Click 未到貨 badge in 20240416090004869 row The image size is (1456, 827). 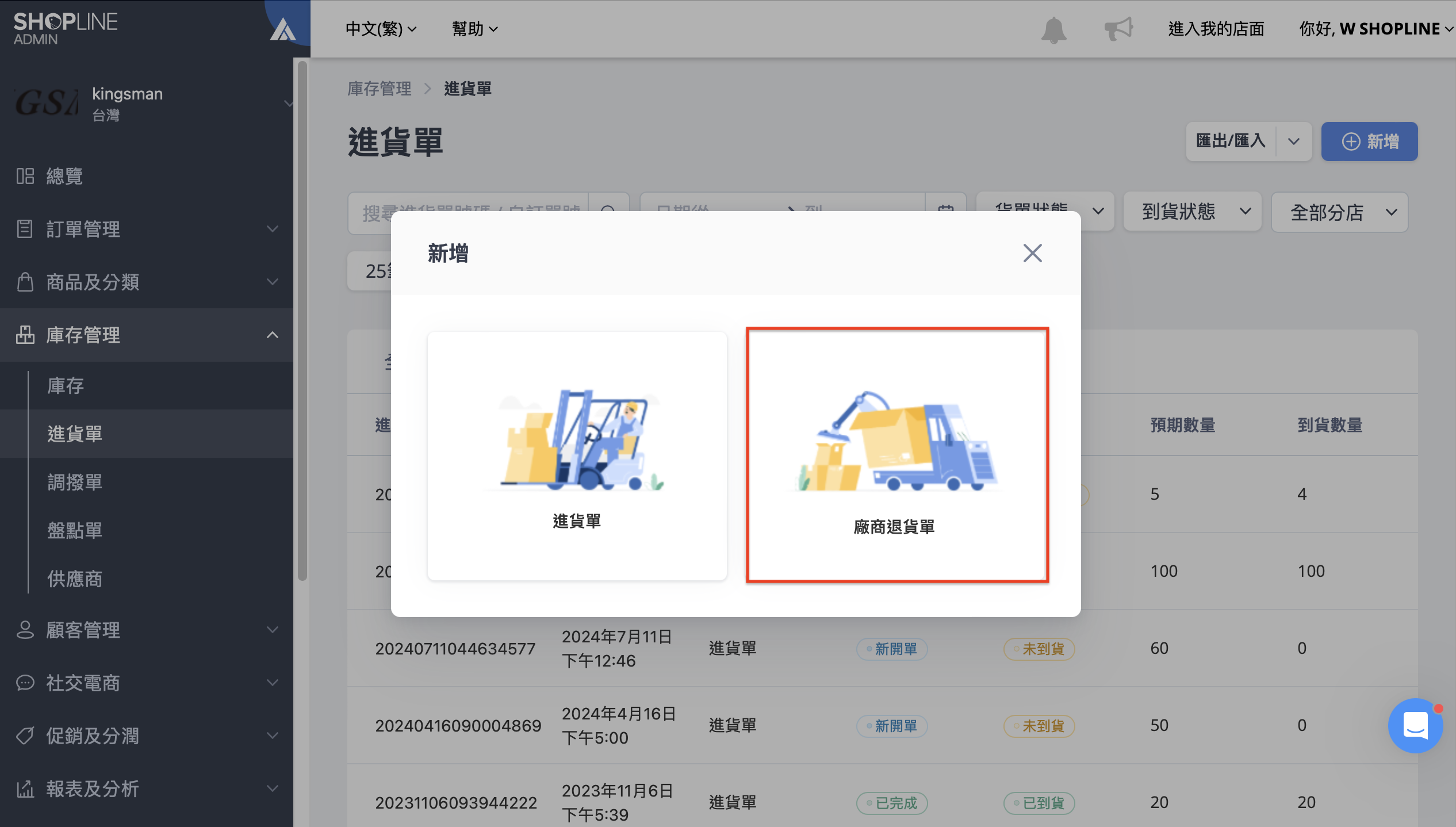(1039, 726)
